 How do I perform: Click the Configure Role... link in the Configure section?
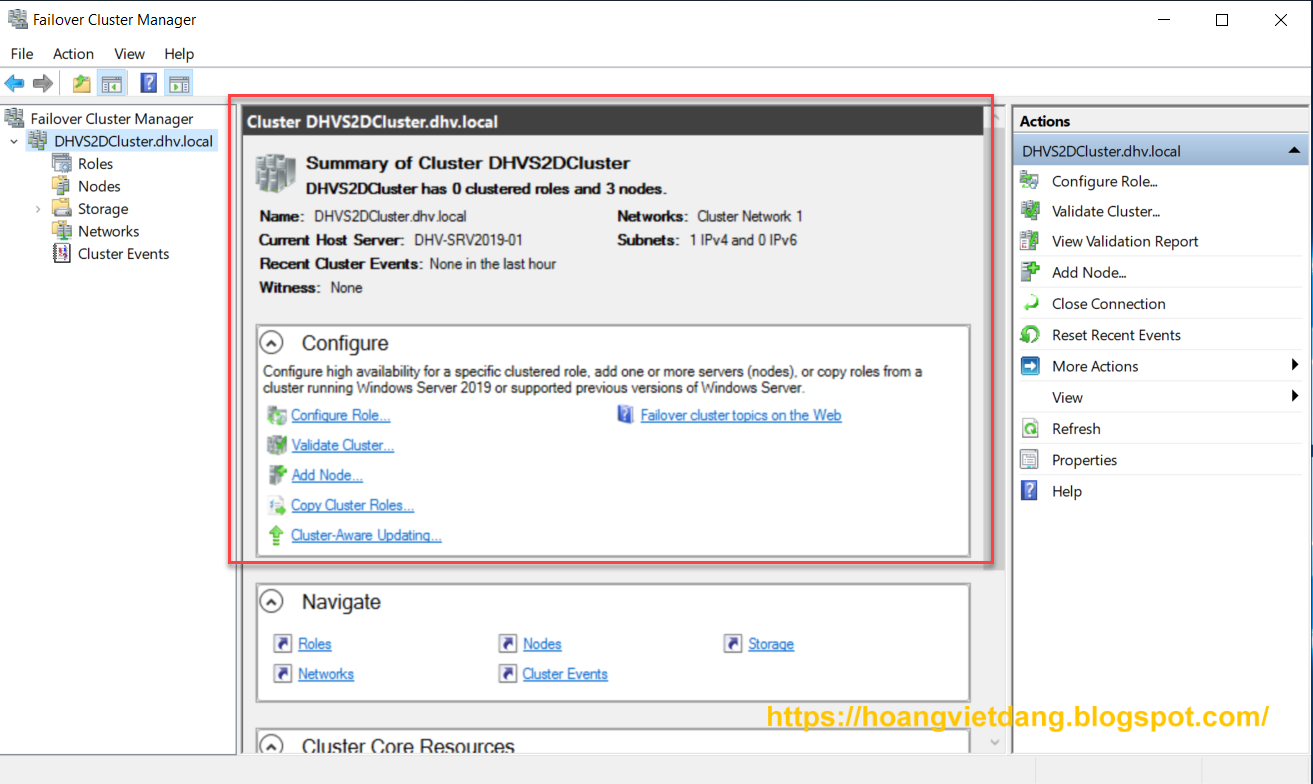point(340,415)
